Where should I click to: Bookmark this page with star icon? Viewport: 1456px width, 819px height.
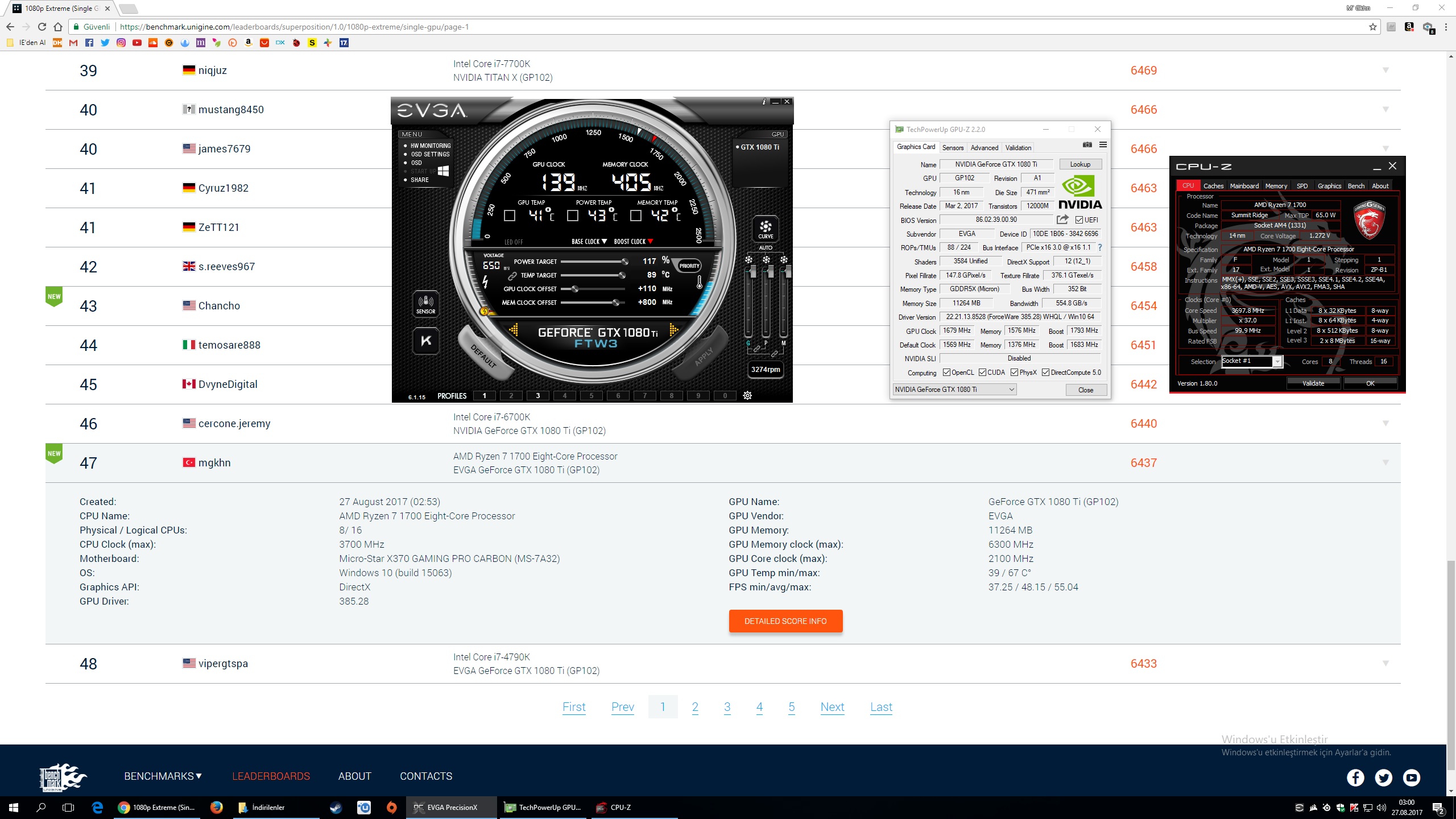point(1373,27)
